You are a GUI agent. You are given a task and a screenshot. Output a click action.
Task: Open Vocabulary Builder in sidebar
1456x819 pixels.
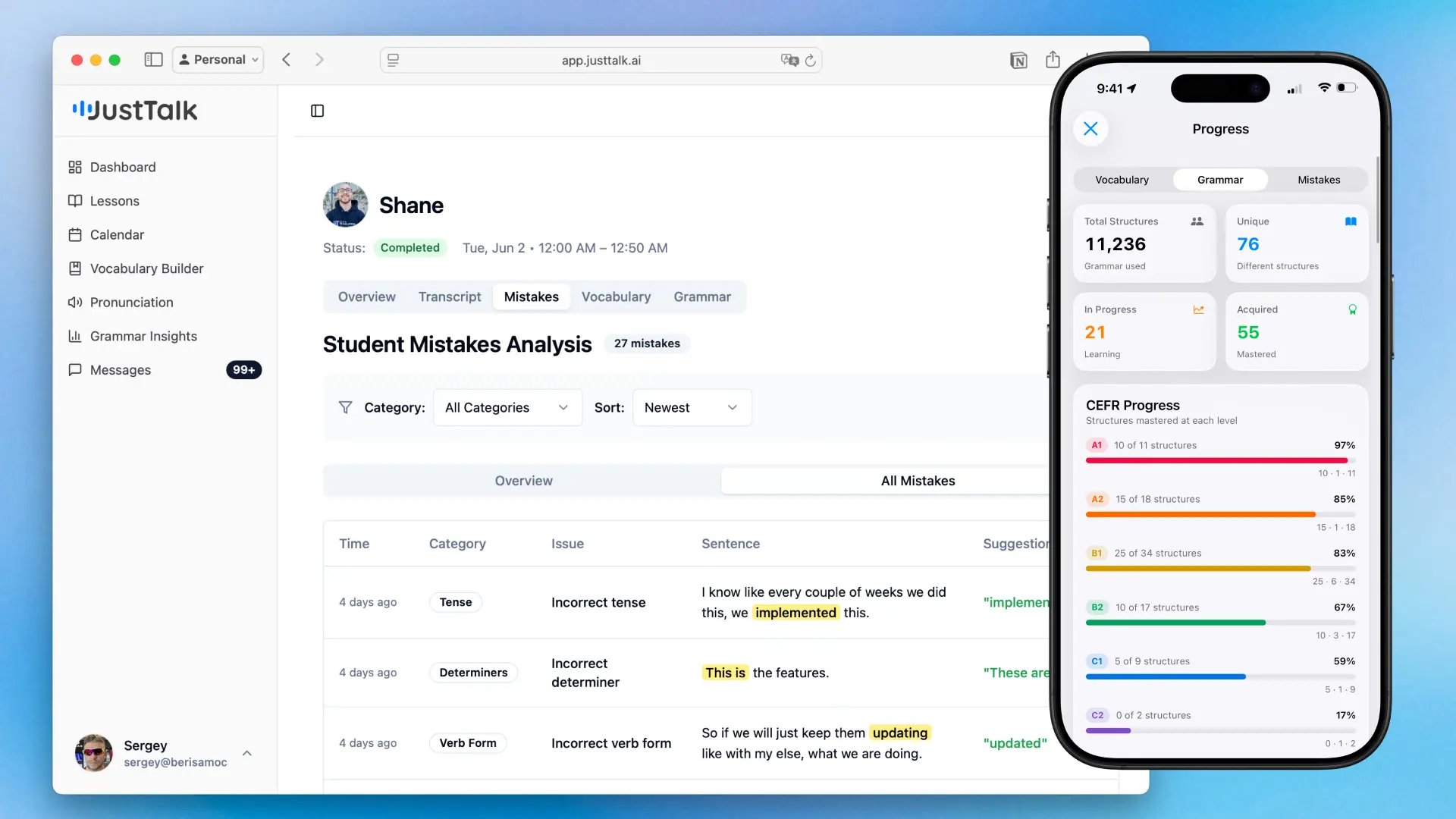(146, 268)
